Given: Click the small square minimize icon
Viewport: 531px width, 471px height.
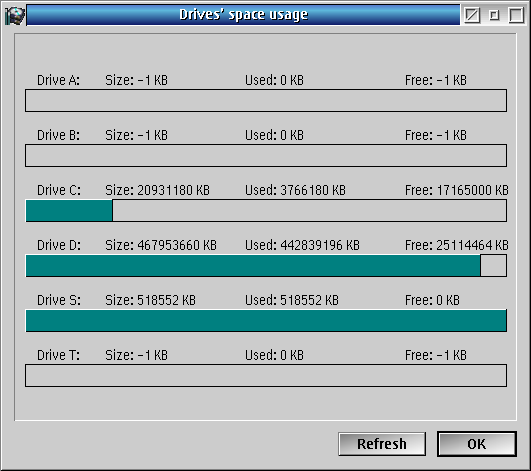Looking at the screenshot, I should [x=494, y=15].
